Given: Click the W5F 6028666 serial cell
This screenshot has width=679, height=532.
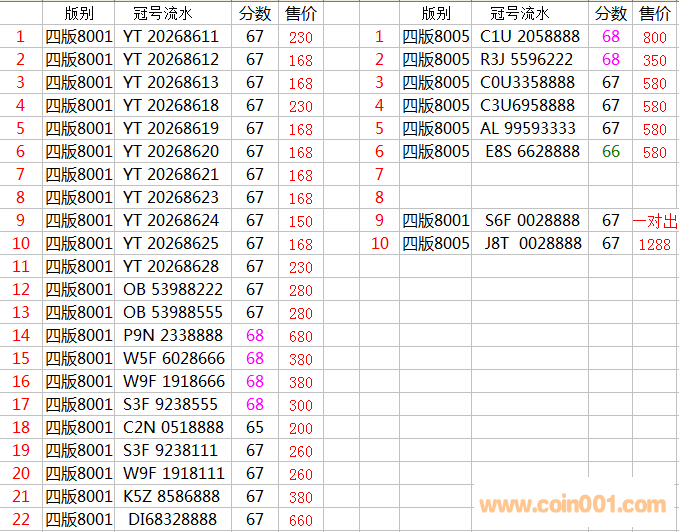Looking at the screenshot, I should click(x=173, y=359).
